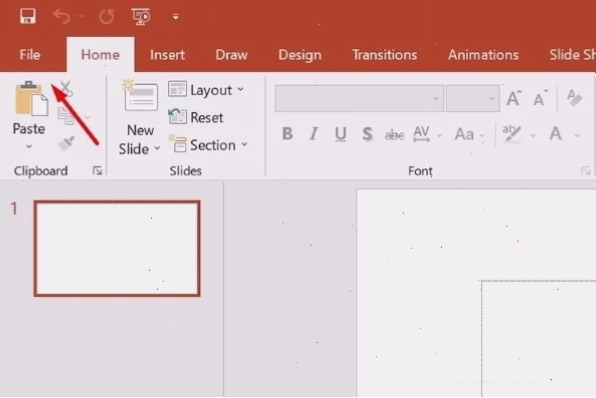Screen dimensions: 596x398
Task: Click the Change Case Aa button
Action: click(x=464, y=134)
